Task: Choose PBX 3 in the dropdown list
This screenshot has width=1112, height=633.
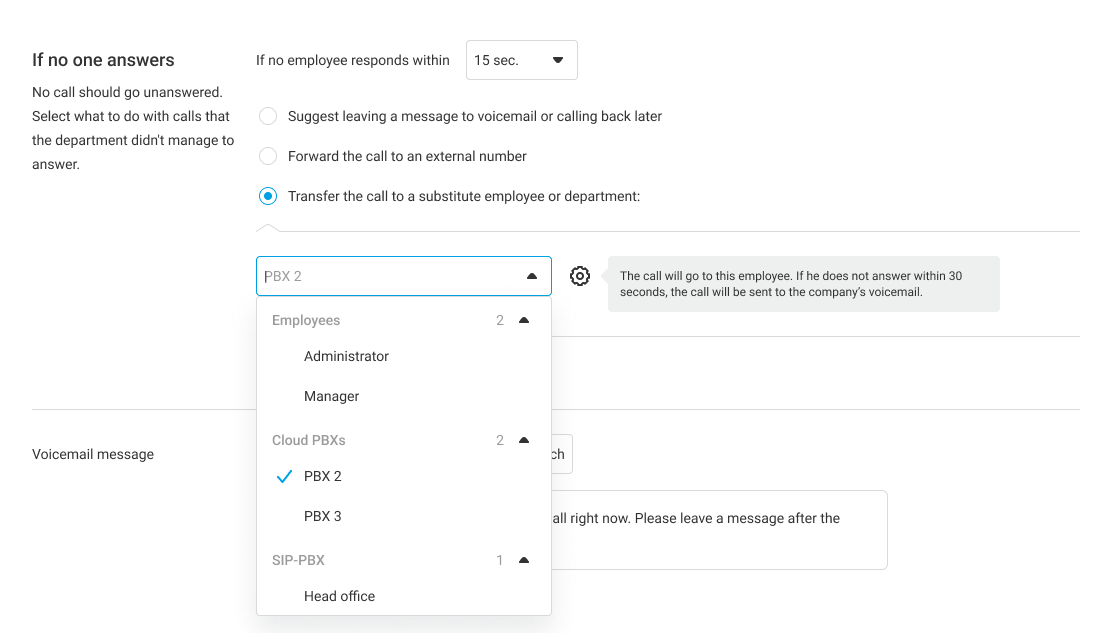Action: tap(323, 517)
